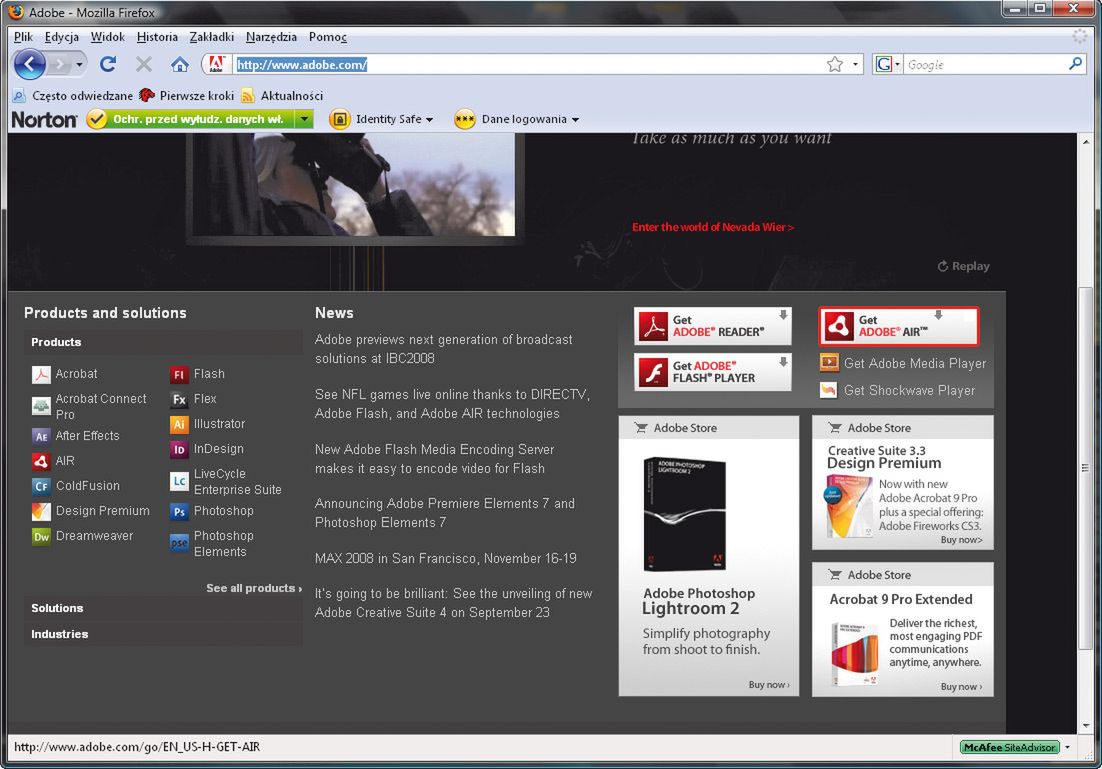The height and width of the screenshot is (769, 1102).
Task: Open the history dropdown next to Forward
Action: coord(79,65)
